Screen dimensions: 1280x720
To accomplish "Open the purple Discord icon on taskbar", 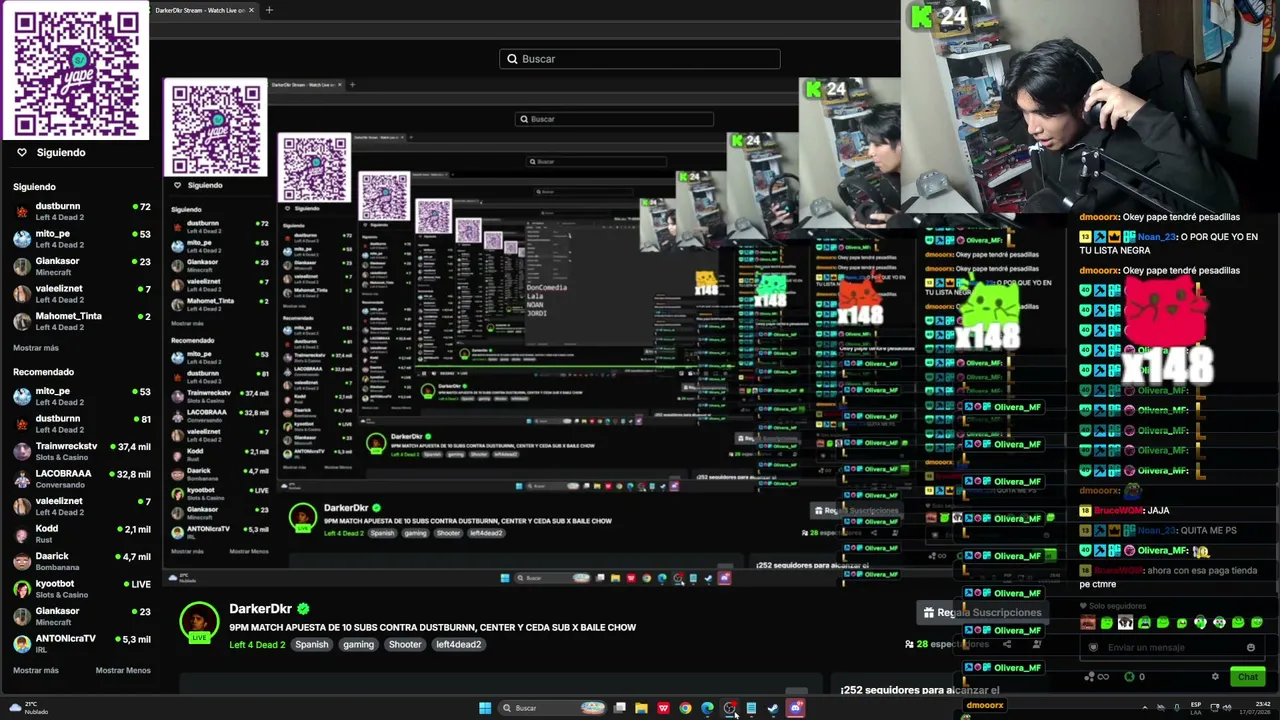I will tap(795, 708).
